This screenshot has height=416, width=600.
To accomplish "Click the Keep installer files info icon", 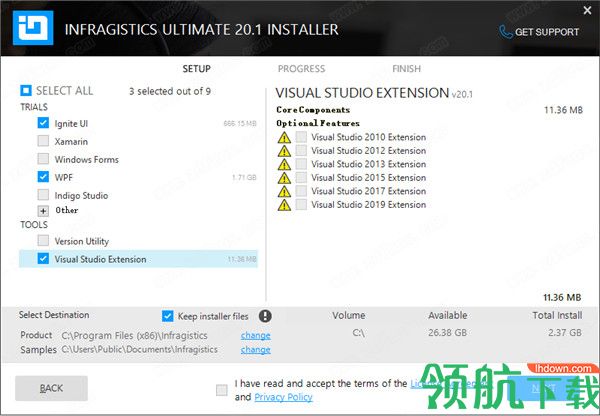I will (x=265, y=316).
